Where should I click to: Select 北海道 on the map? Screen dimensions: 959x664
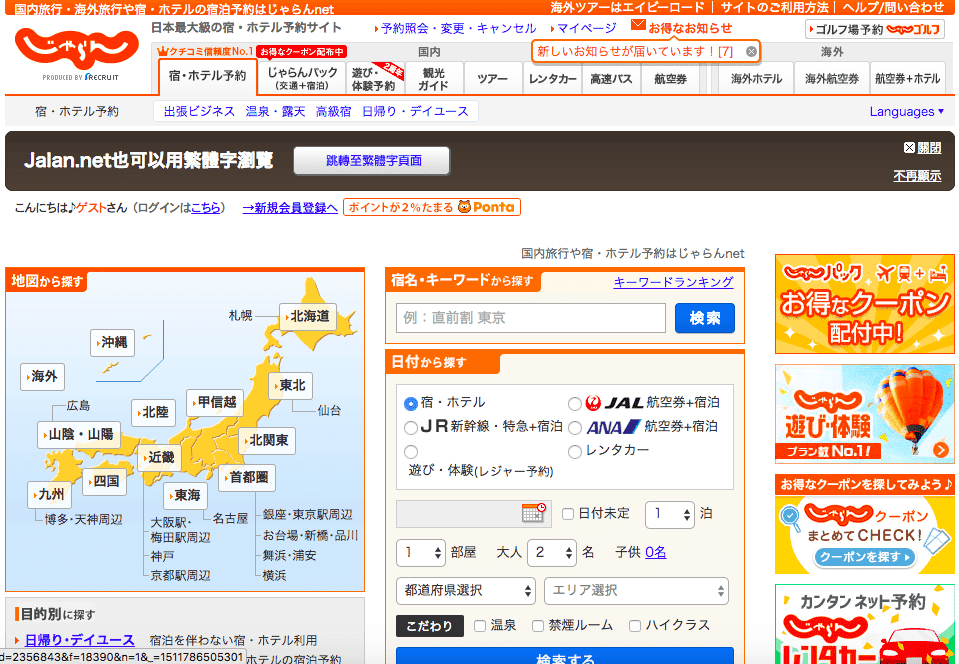coord(308,316)
